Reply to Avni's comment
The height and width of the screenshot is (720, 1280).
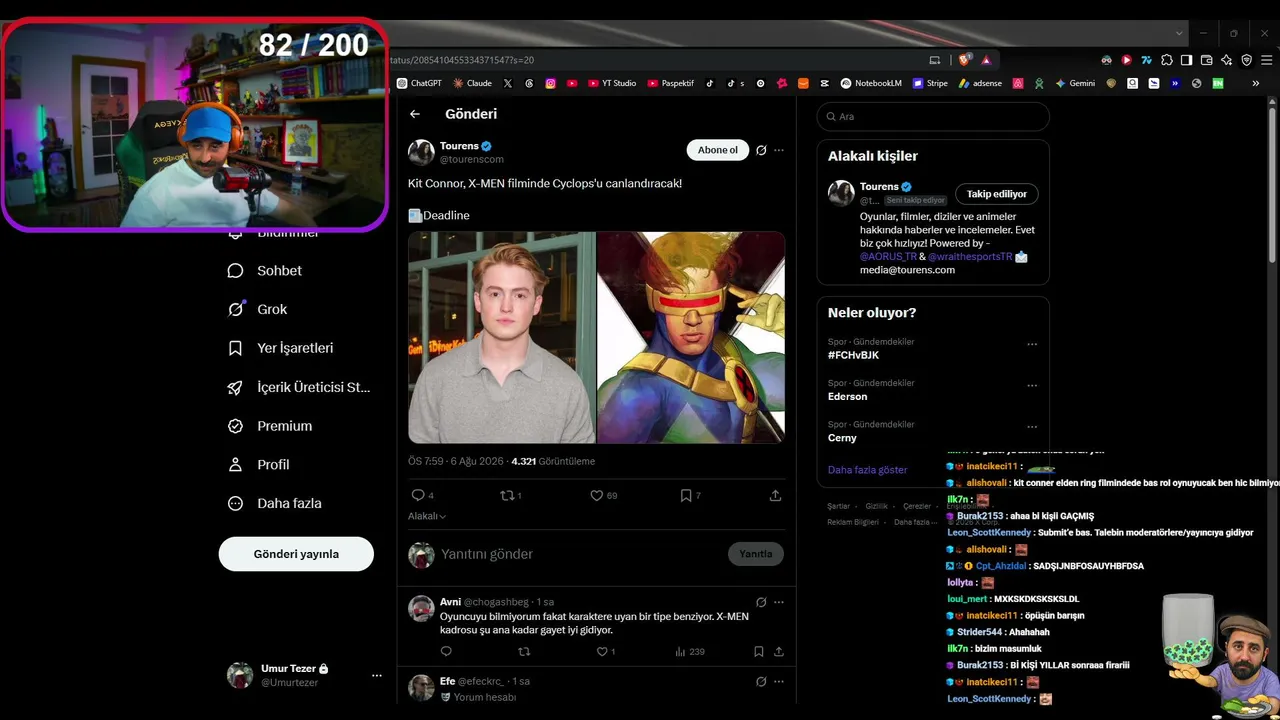[x=446, y=651]
